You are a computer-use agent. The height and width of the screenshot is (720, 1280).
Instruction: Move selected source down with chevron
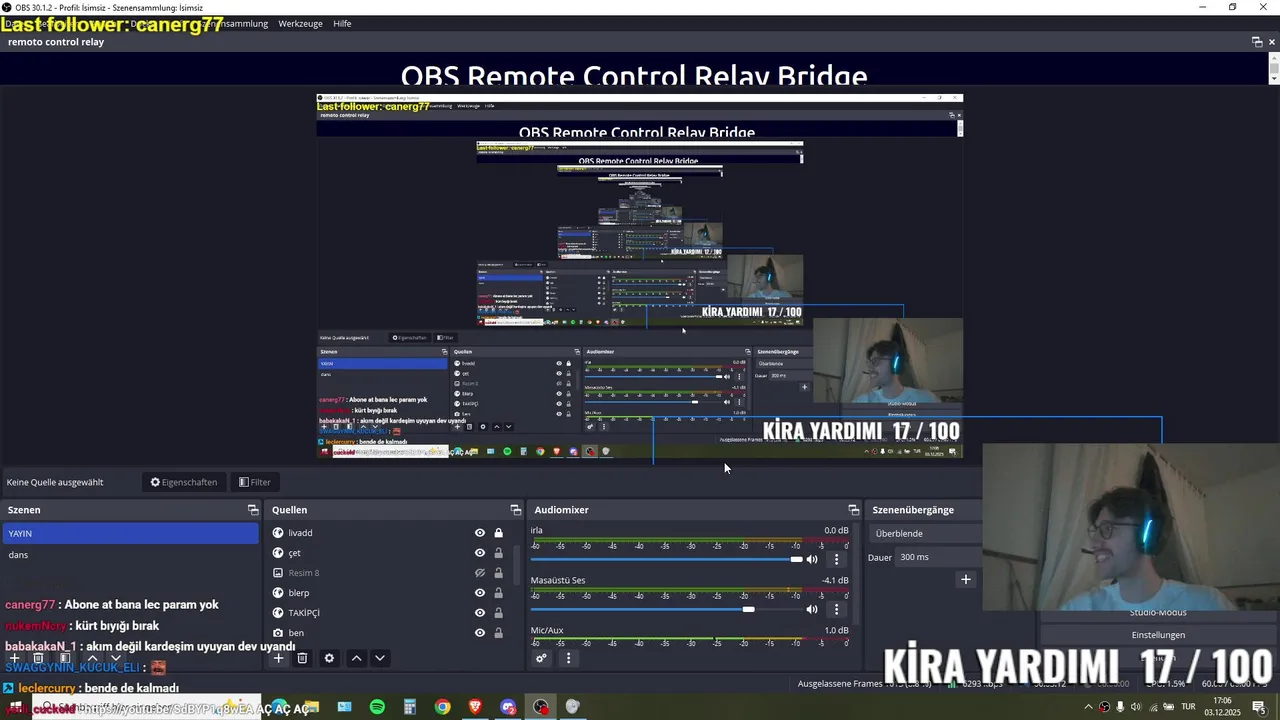pyautogui.click(x=380, y=658)
